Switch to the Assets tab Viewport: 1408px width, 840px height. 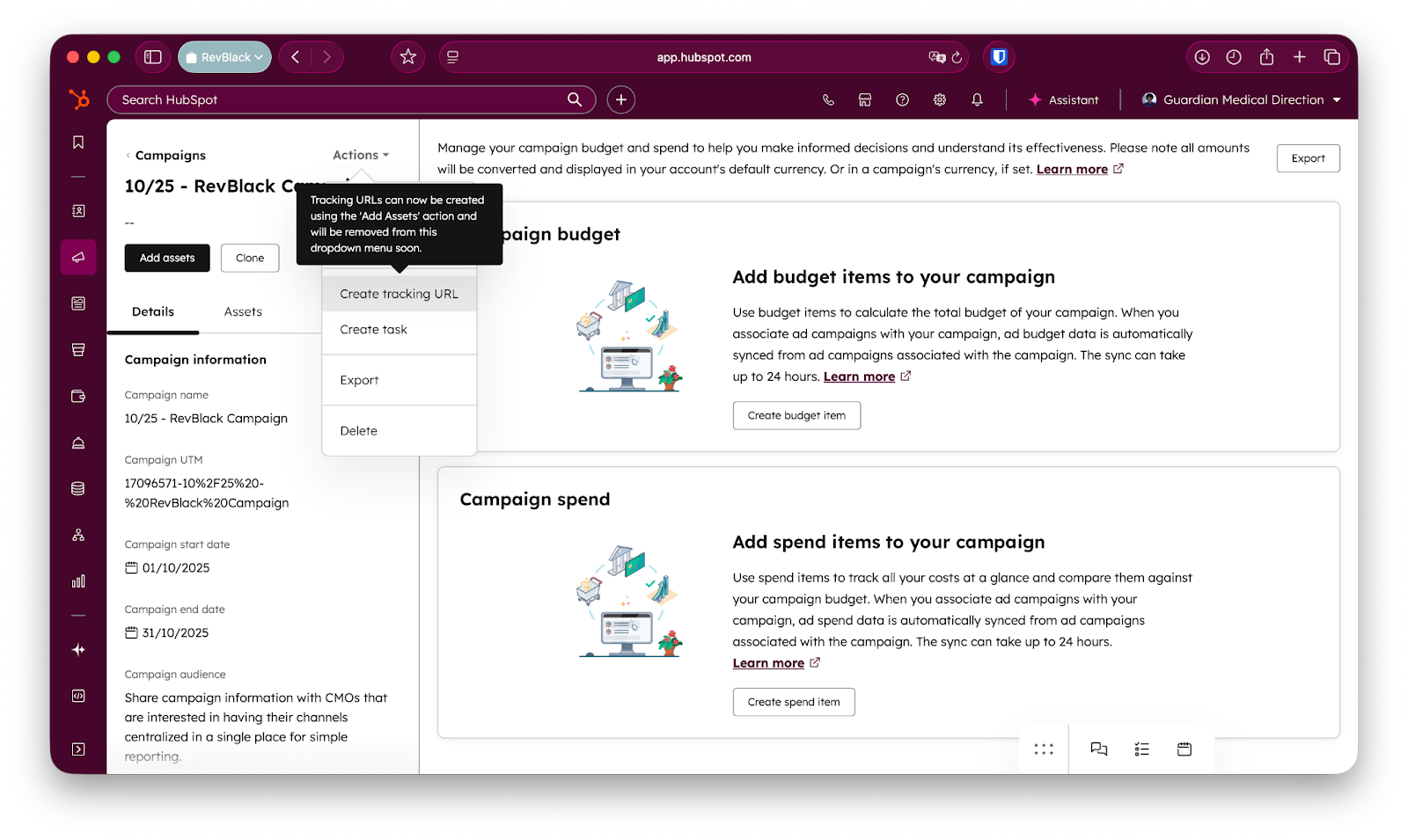click(243, 311)
